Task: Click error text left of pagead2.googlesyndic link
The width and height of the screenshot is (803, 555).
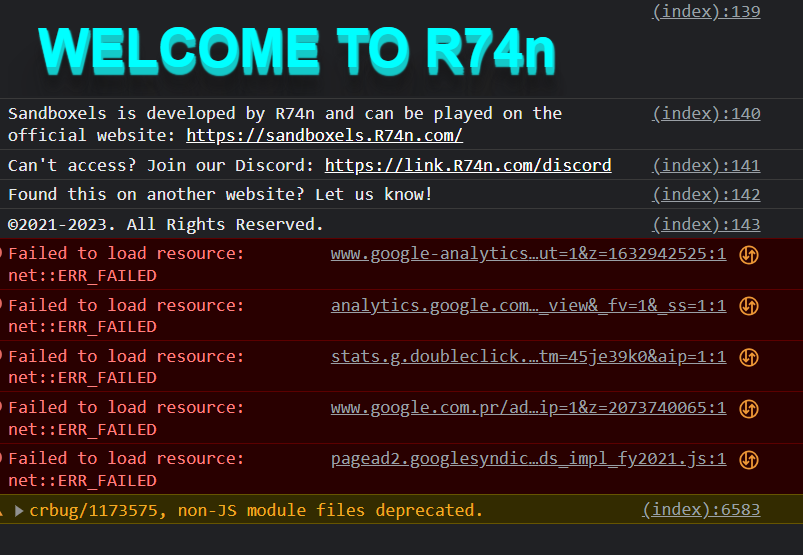Action: point(126,469)
